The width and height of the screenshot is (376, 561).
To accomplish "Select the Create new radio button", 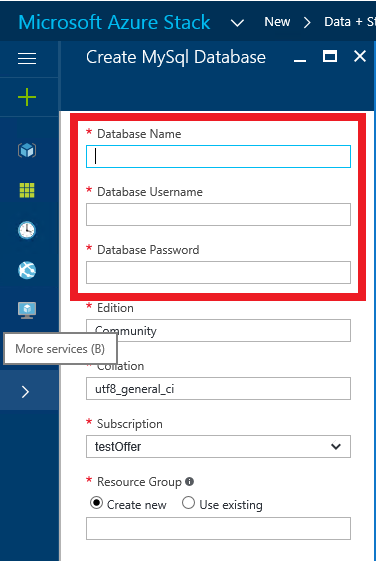I will 96,503.
